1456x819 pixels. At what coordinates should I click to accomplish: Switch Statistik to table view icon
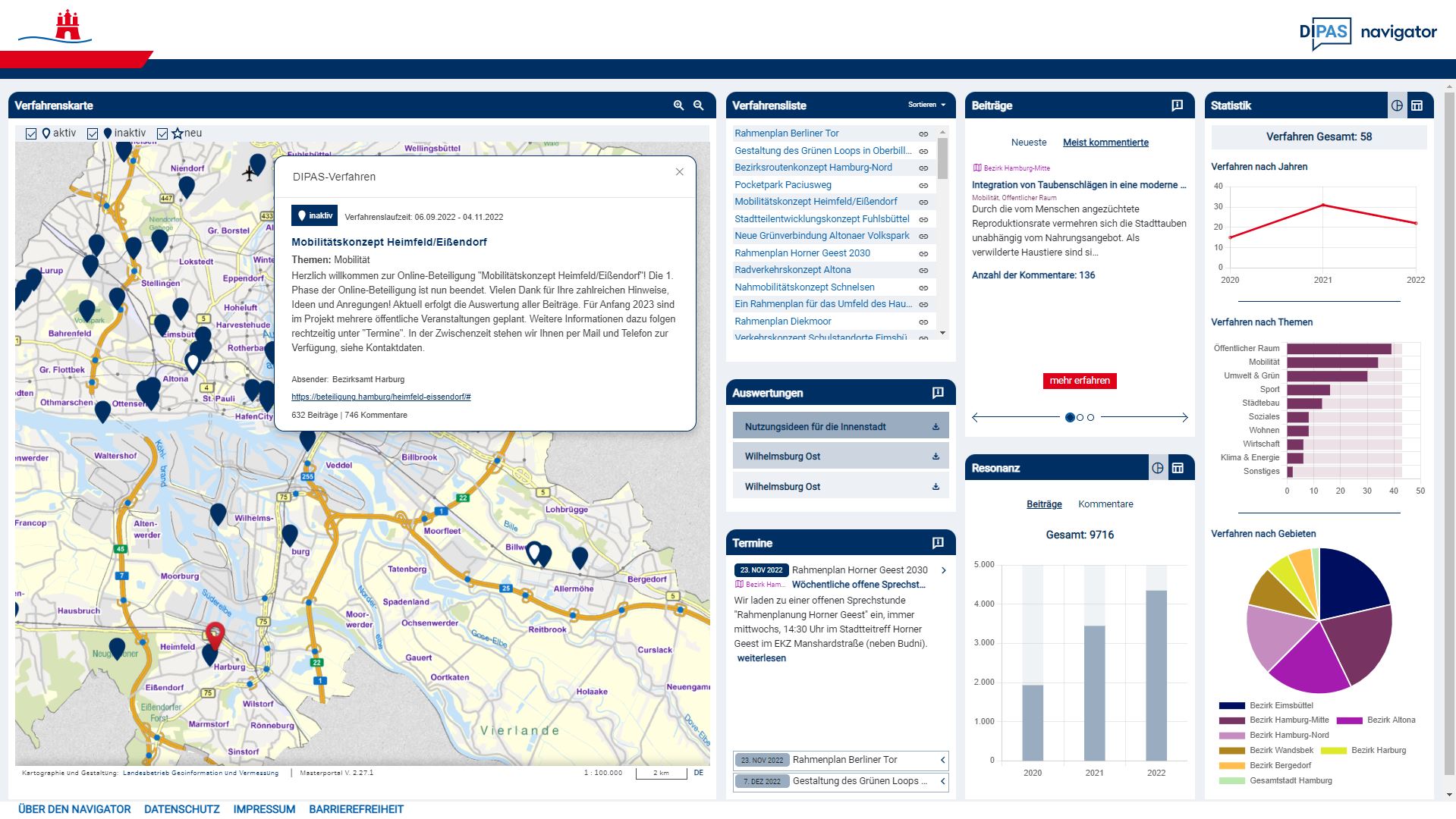tap(1417, 105)
